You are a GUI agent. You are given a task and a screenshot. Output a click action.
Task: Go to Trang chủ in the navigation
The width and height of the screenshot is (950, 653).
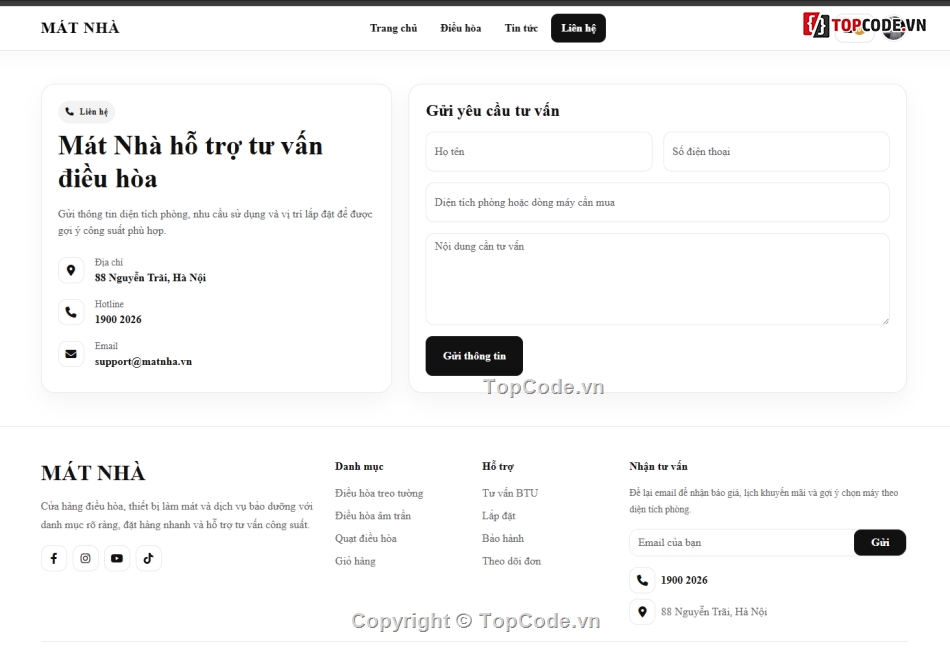tap(394, 28)
